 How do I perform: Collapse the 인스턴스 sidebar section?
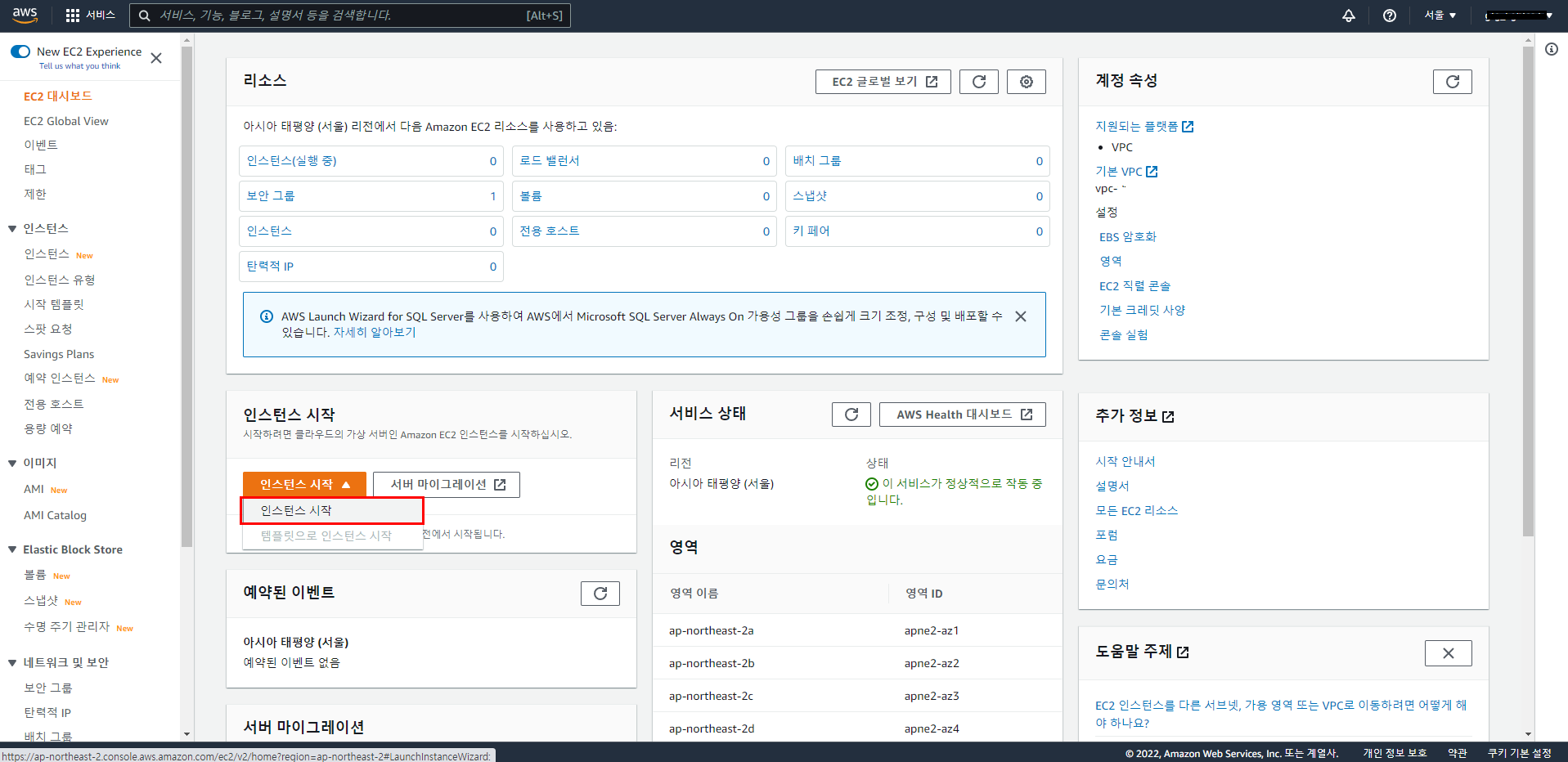(x=12, y=229)
